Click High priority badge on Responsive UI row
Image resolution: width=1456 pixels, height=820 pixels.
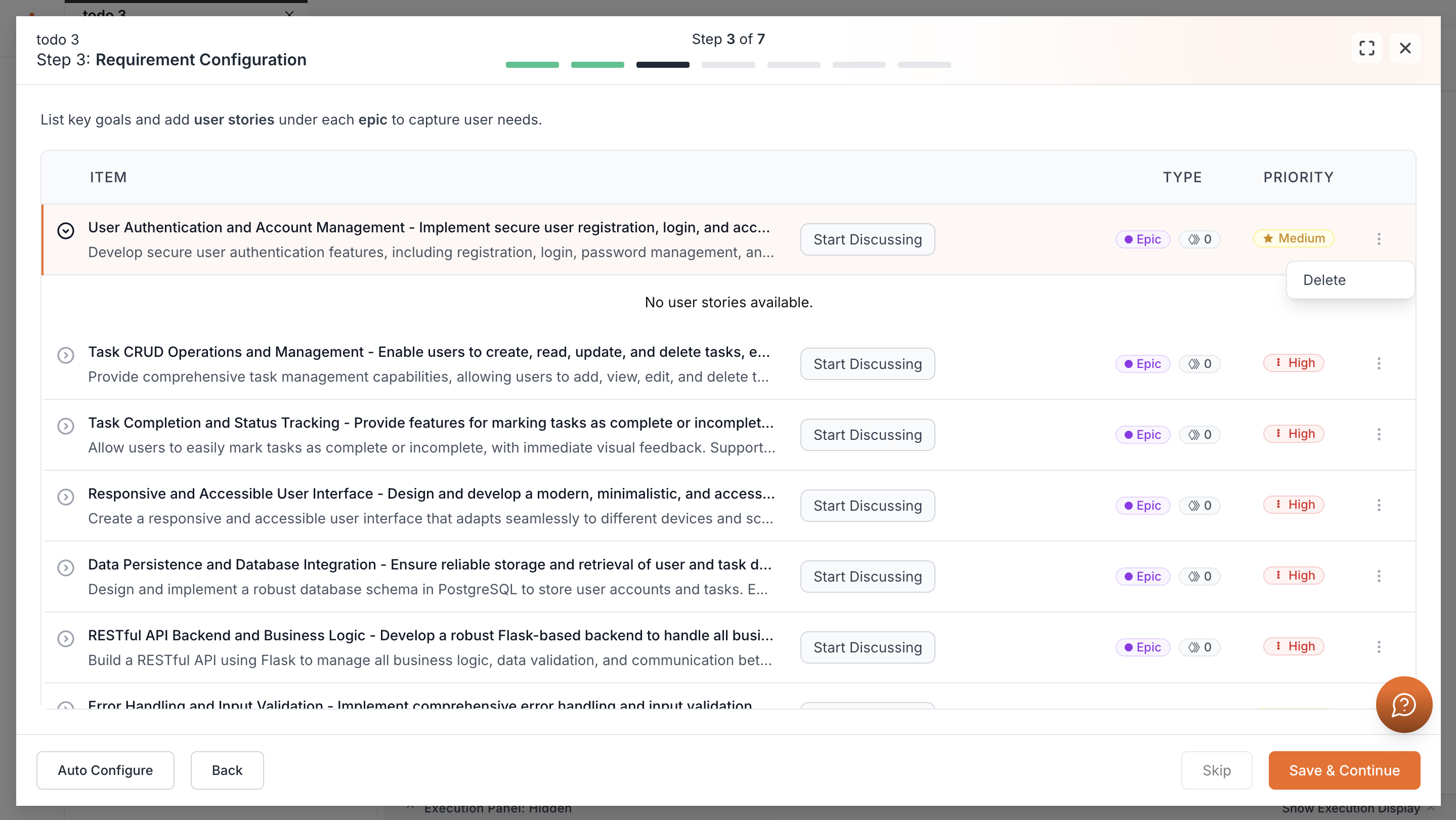[x=1293, y=505]
